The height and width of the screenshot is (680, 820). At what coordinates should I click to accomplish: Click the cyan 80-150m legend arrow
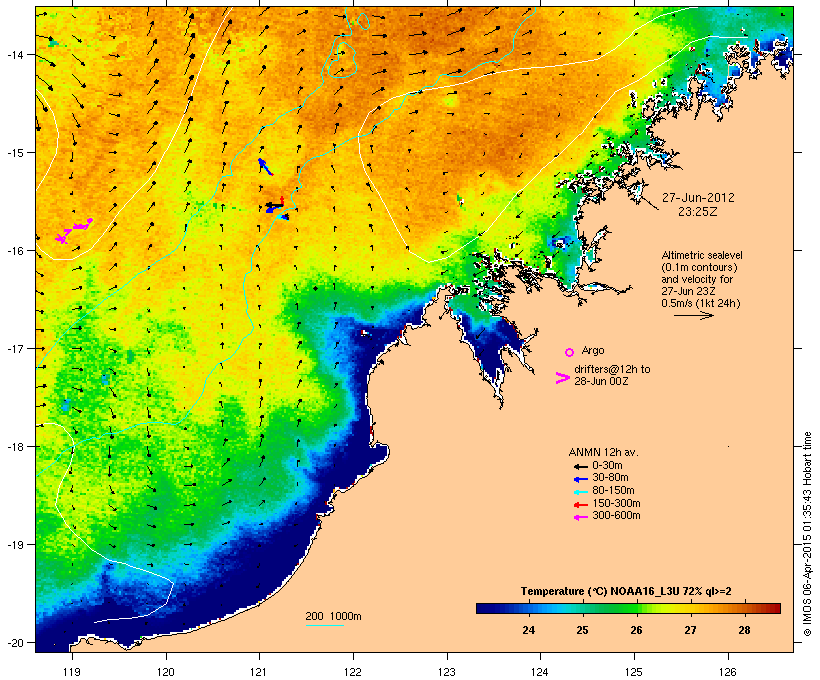pyautogui.click(x=581, y=492)
